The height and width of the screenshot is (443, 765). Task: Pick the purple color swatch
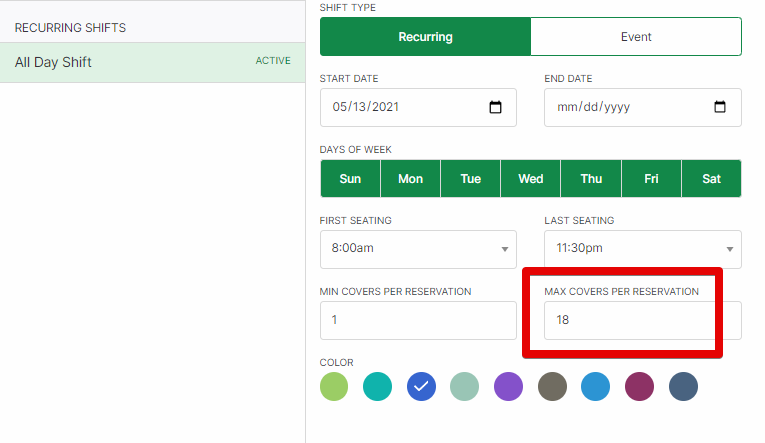pyautogui.click(x=508, y=386)
